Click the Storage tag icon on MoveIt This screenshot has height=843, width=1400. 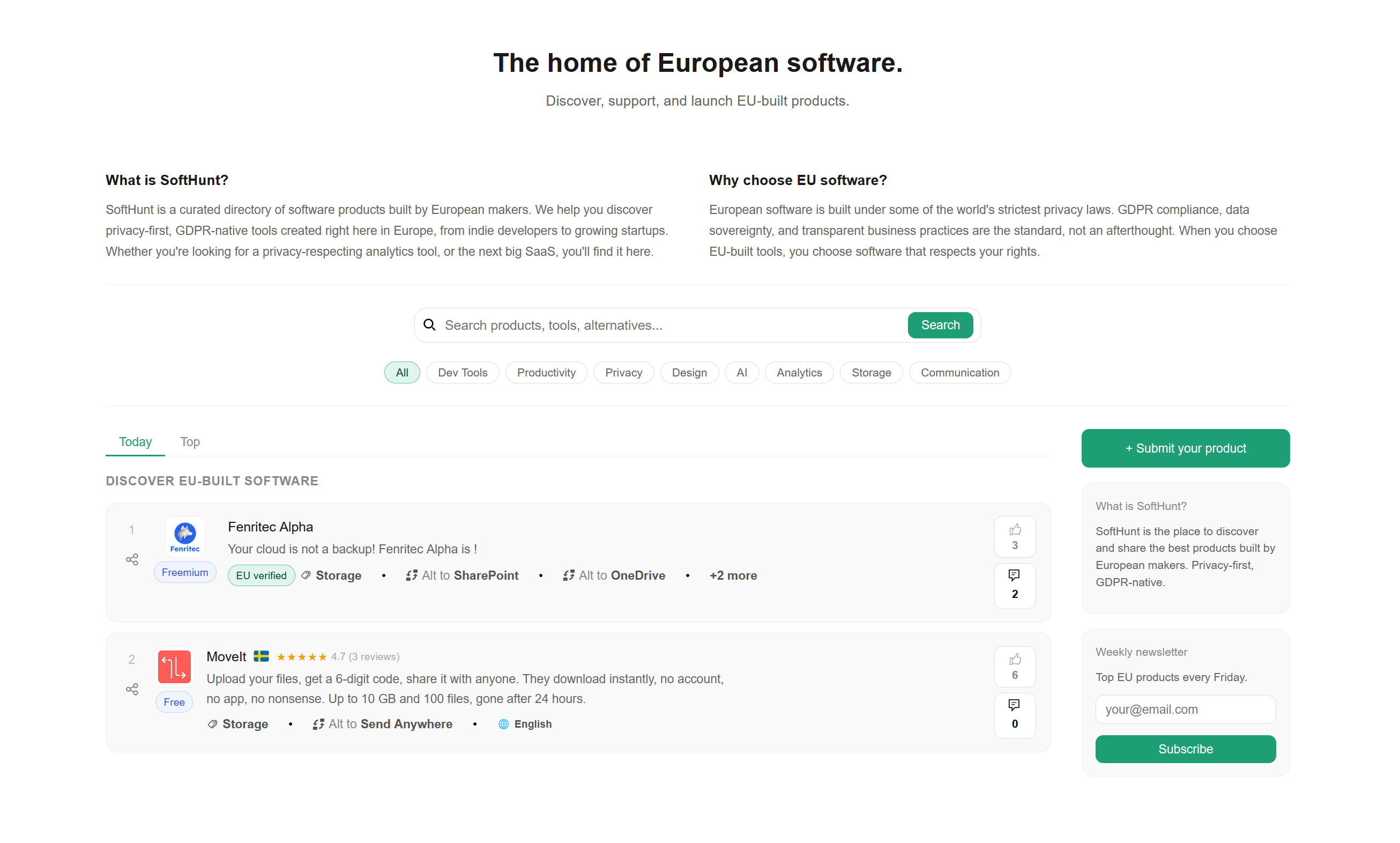pyautogui.click(x=213, y=724)
